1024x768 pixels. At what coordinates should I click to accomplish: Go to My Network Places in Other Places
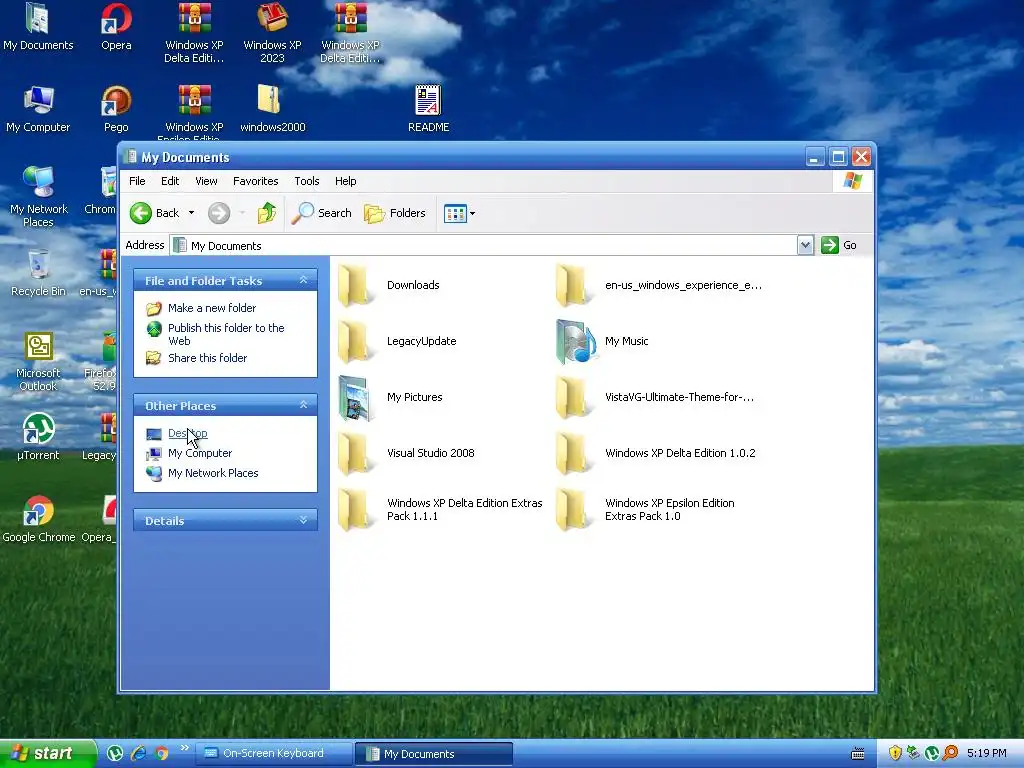pos(213,473)
